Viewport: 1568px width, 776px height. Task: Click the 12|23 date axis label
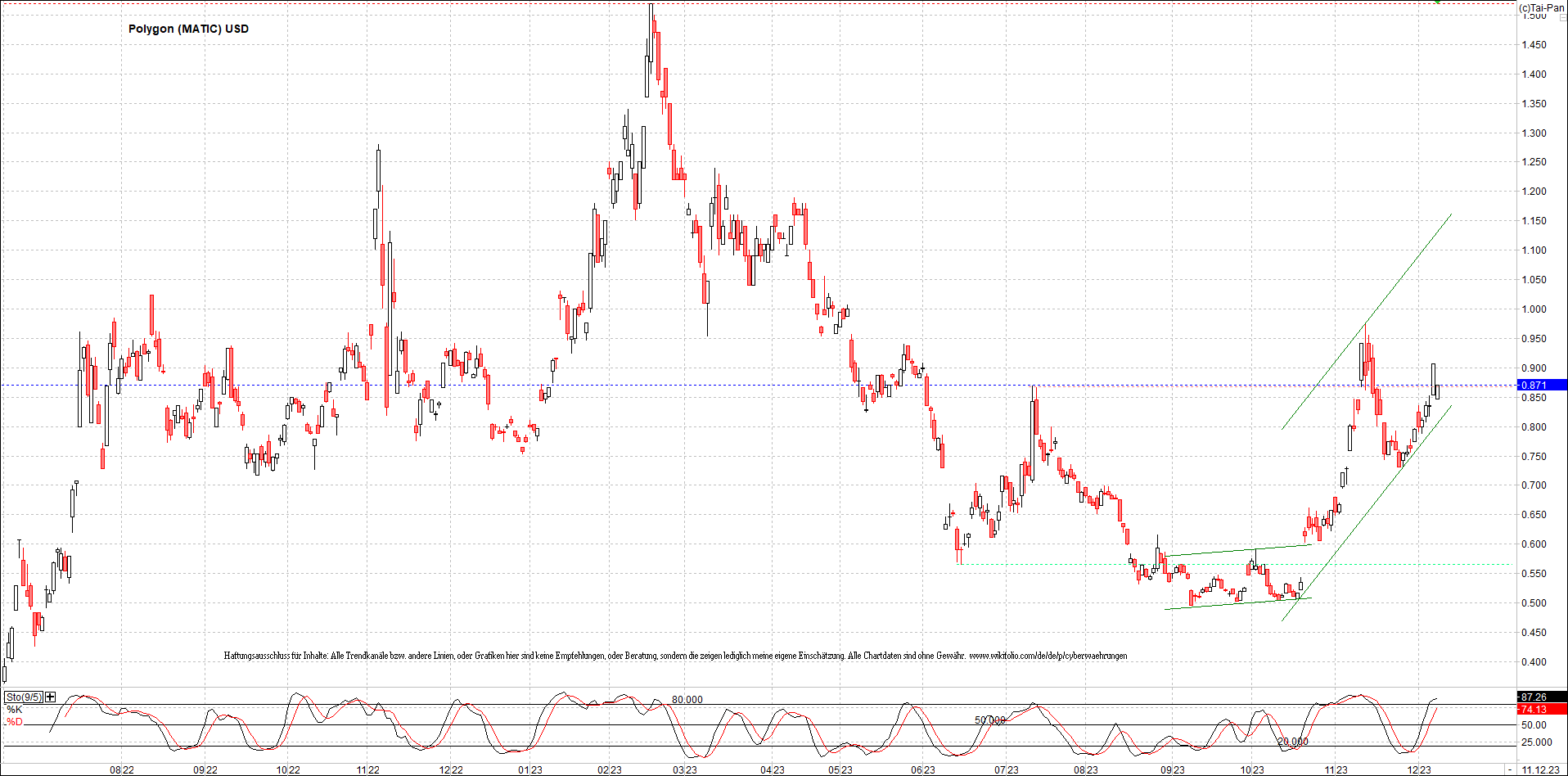click(1419, 770)
